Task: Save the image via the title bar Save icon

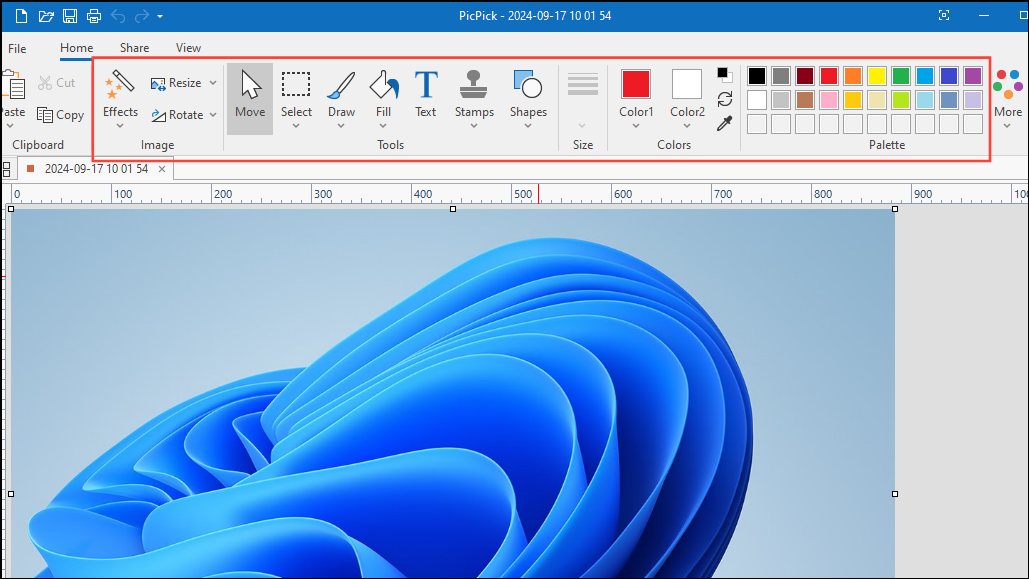Action: click(69, 15)
